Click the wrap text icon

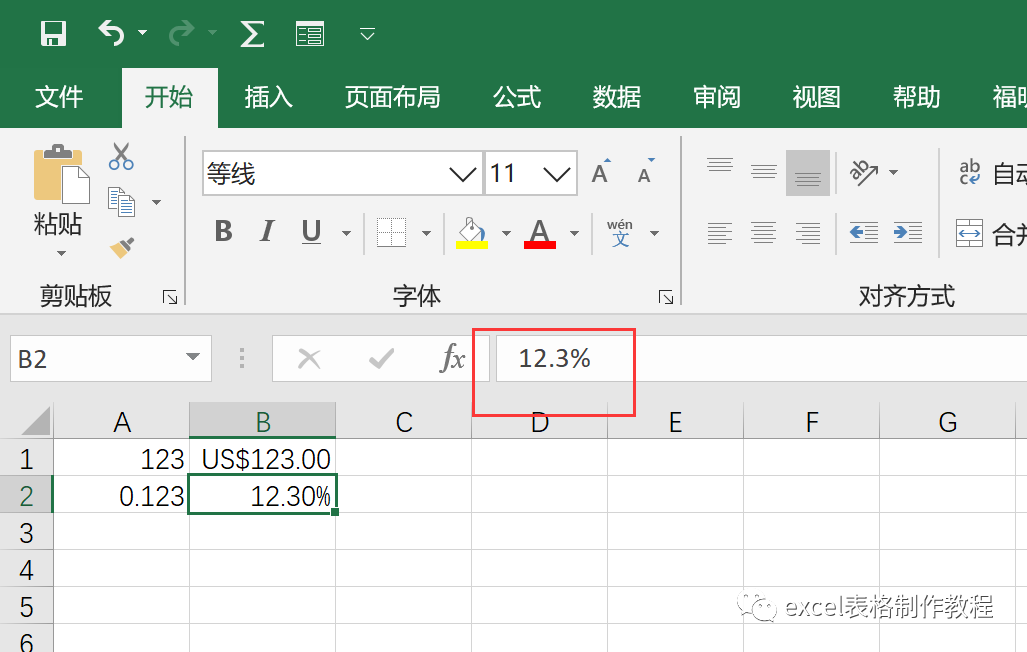[x=970, y=172]
